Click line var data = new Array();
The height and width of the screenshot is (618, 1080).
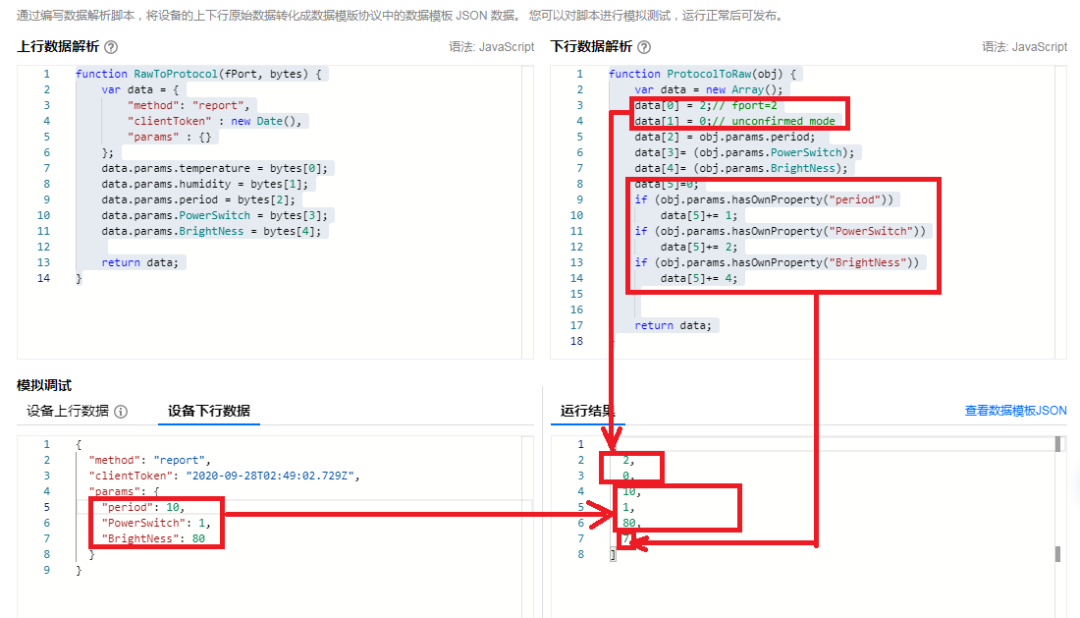pyautogui.click(x=709, y=90)
